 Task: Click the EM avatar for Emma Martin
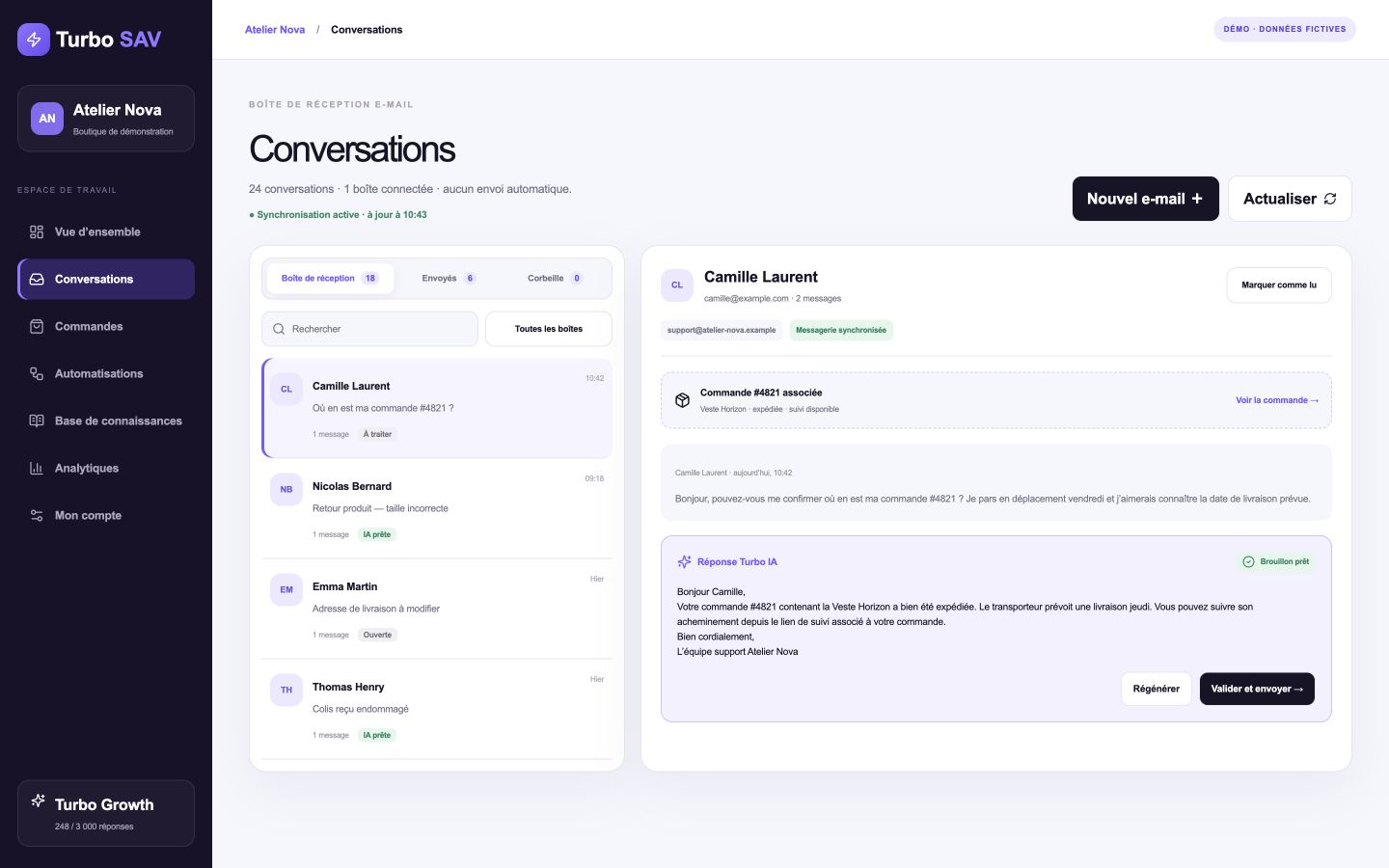tap(286, 589)
